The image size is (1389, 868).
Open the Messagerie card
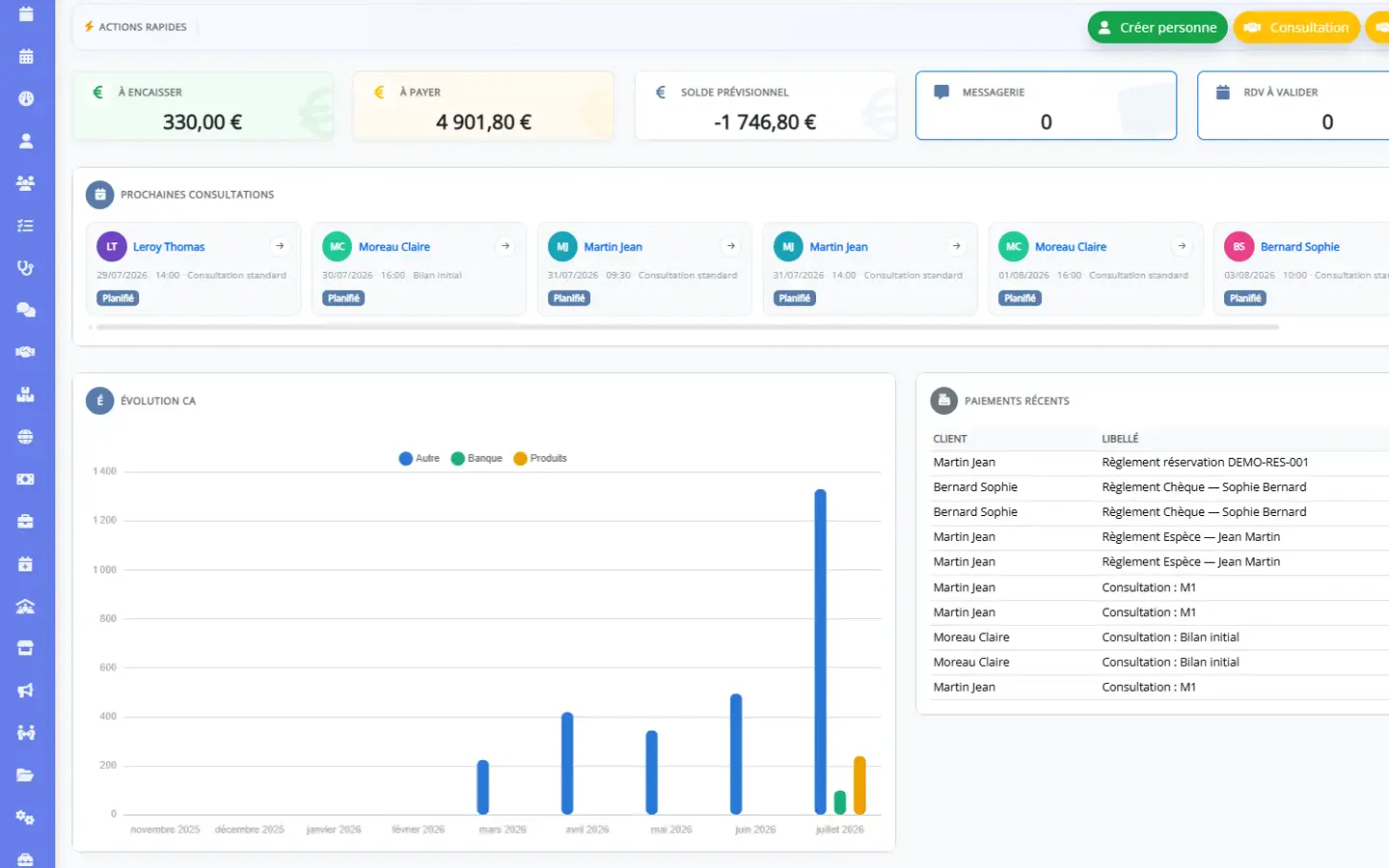(1046, 106)
